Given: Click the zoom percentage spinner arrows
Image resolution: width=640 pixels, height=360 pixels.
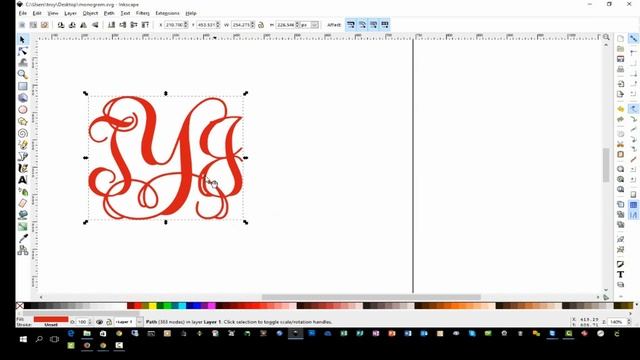Looking at the screenshot, I should click(x=629, y=322).
